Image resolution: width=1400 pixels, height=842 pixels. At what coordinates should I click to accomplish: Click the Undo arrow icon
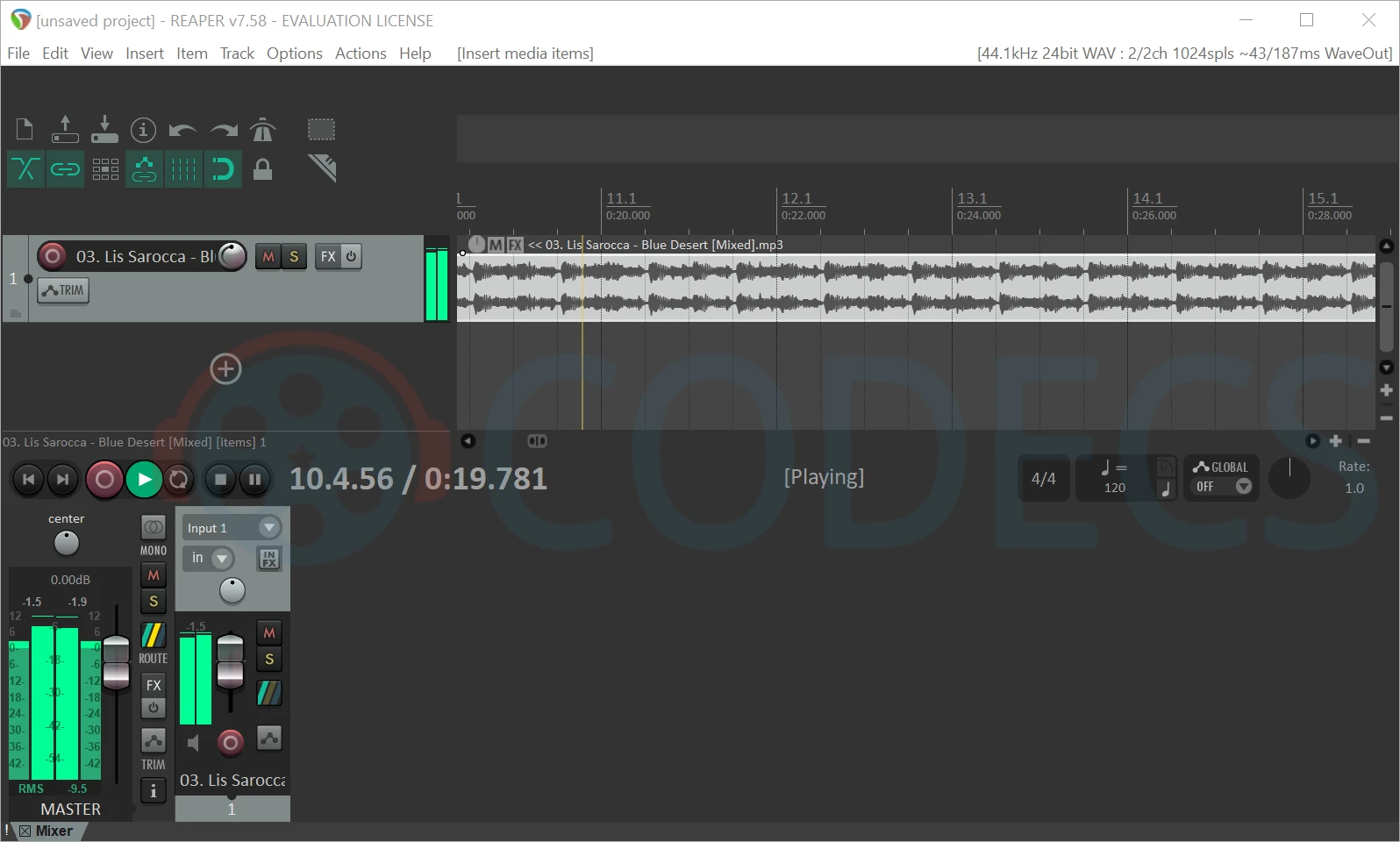tap(182, 130)
